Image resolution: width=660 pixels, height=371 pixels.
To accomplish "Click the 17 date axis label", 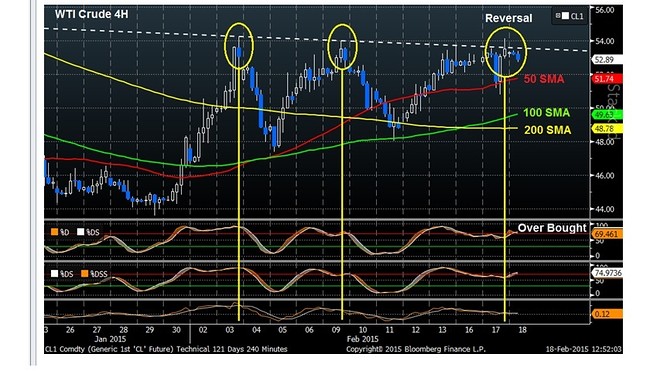I will tap(495, 330).
